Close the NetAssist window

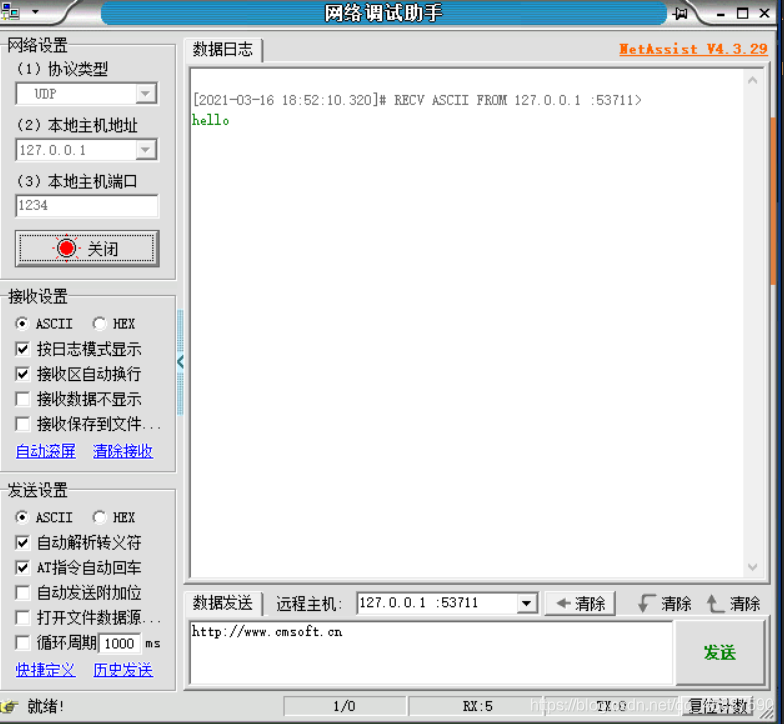(x=764, y=14)
